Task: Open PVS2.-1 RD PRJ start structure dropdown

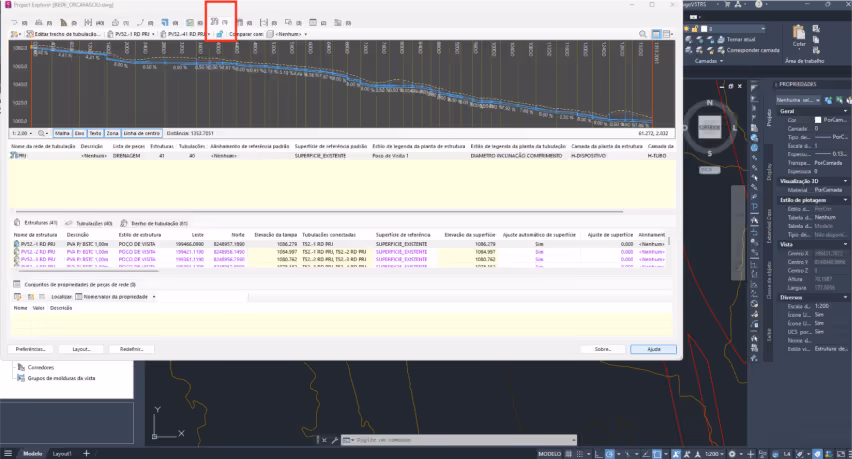Action: pyautogui.click(x=131, y=34)
